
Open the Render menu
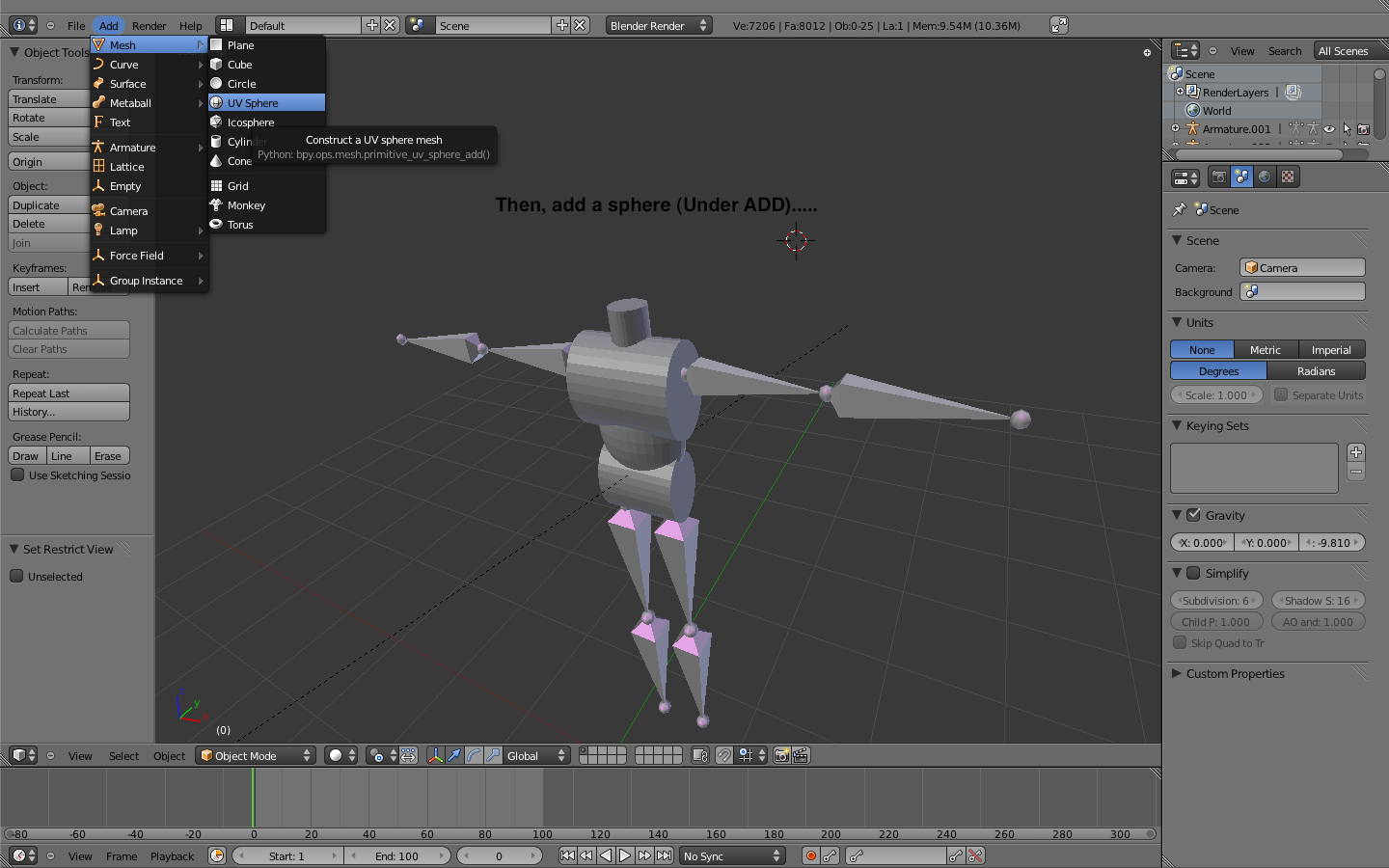(x=150, y=26)
